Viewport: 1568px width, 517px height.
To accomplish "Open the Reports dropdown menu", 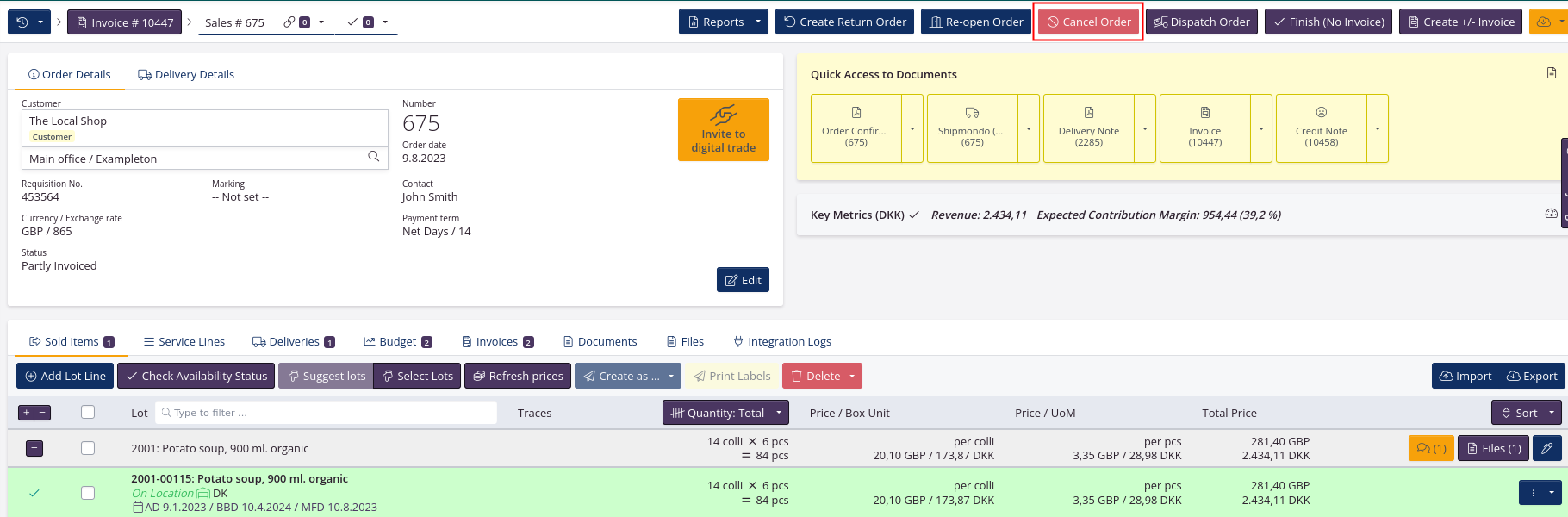I will [757, 22].
